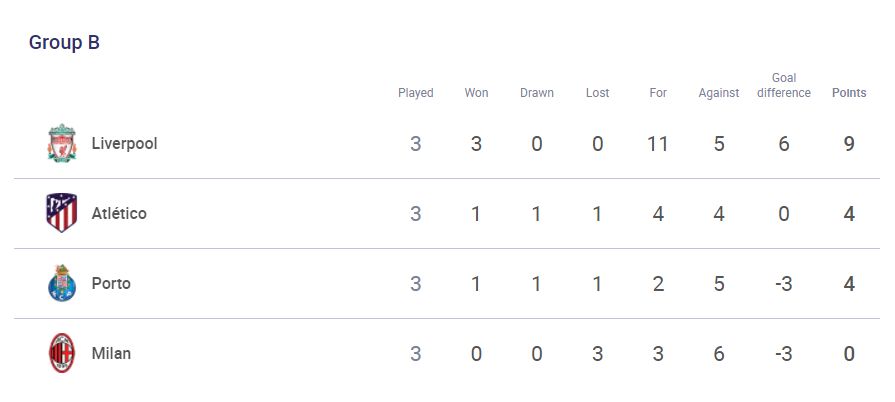895x402 pixels.
Task: Click the Won column header
Action: [x=476, y=93]
